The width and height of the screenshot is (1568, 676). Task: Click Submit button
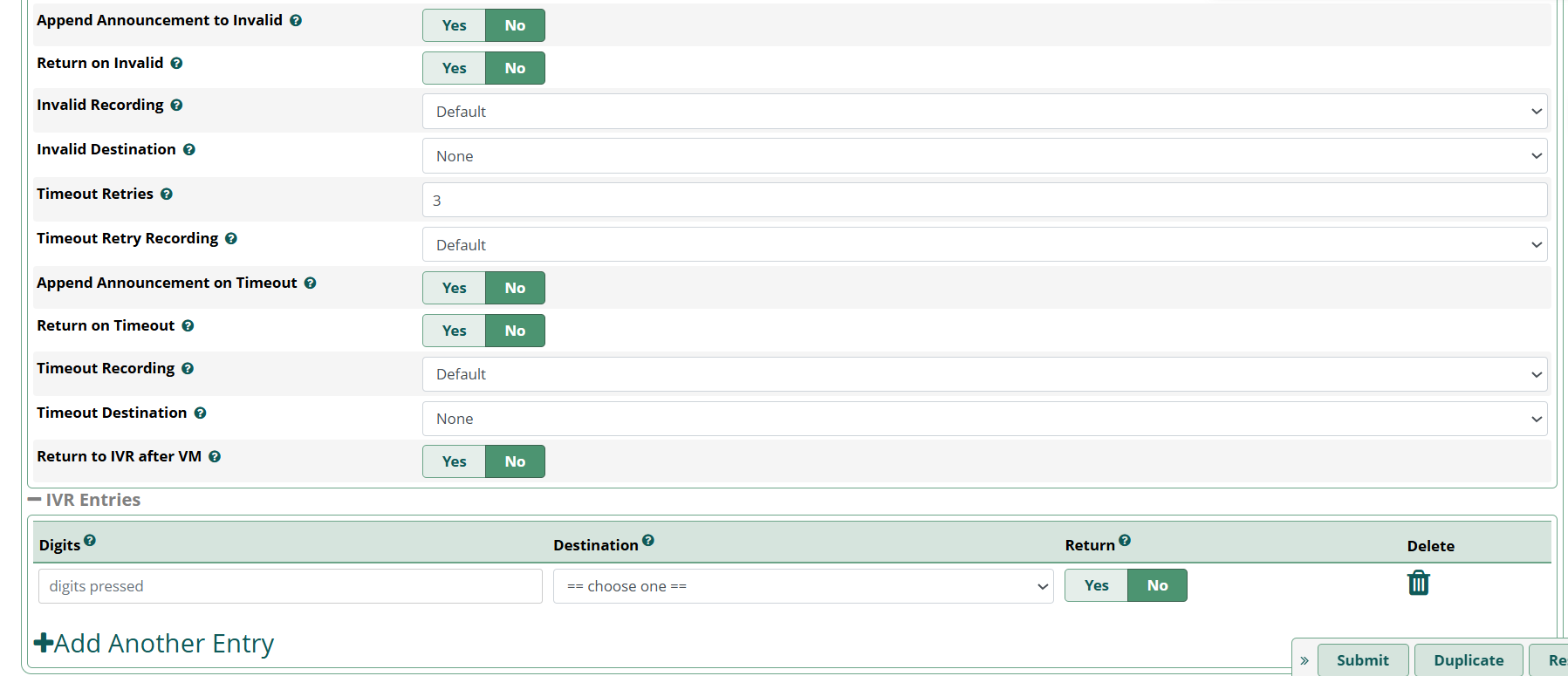tap(1363, 660)
